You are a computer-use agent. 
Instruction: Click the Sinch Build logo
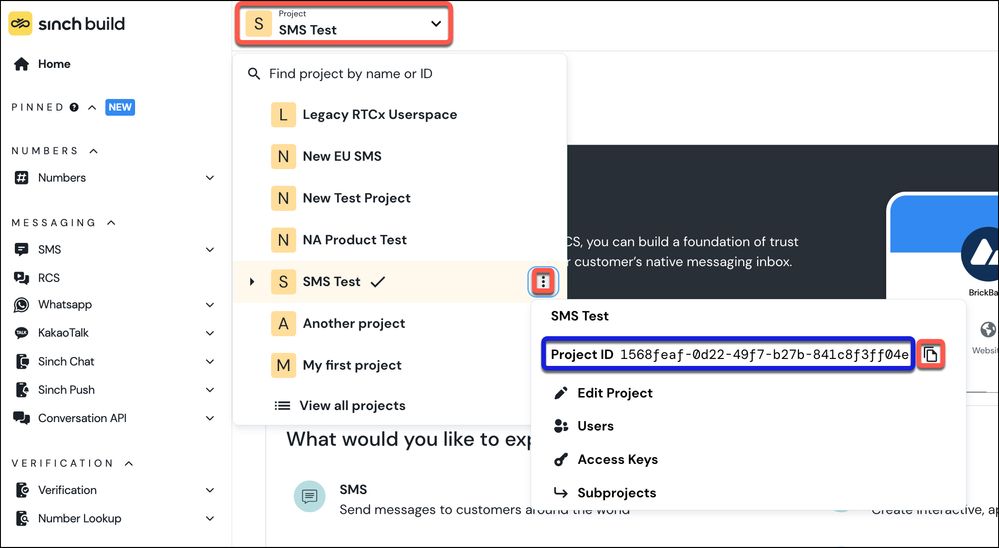pyautogui.click(x=66, y=24)
